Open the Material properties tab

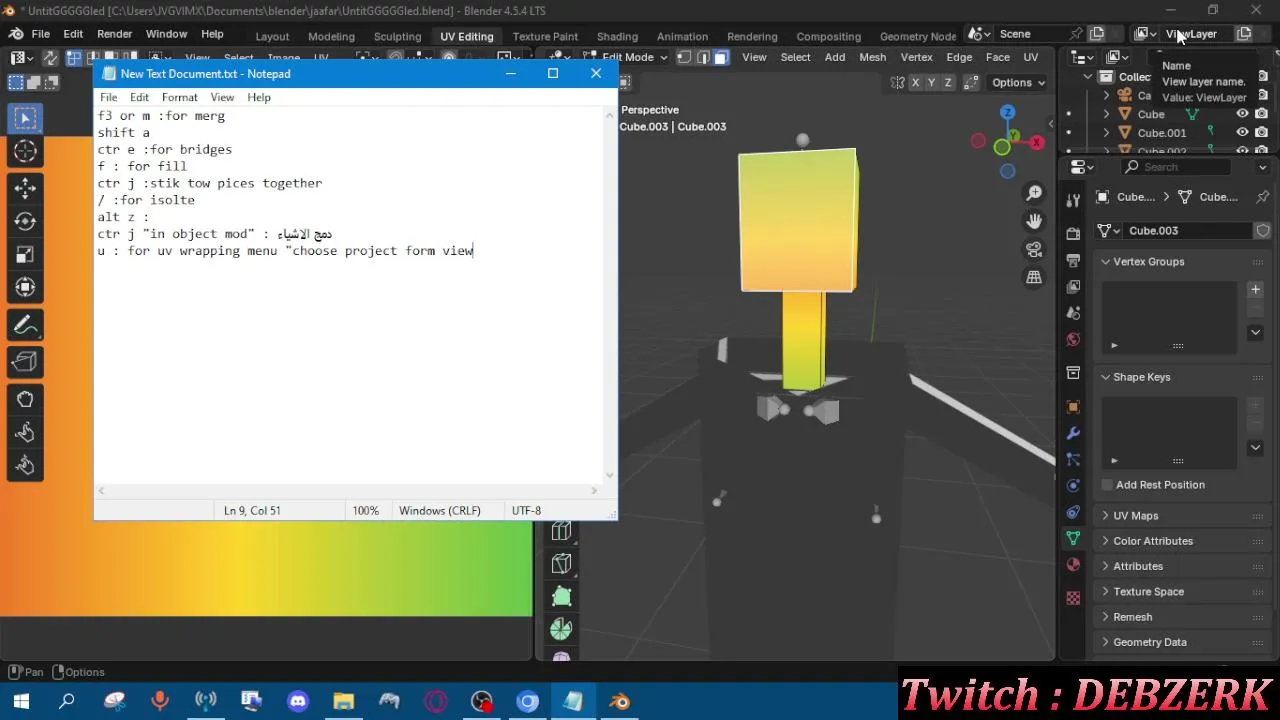click(1073, 564)
